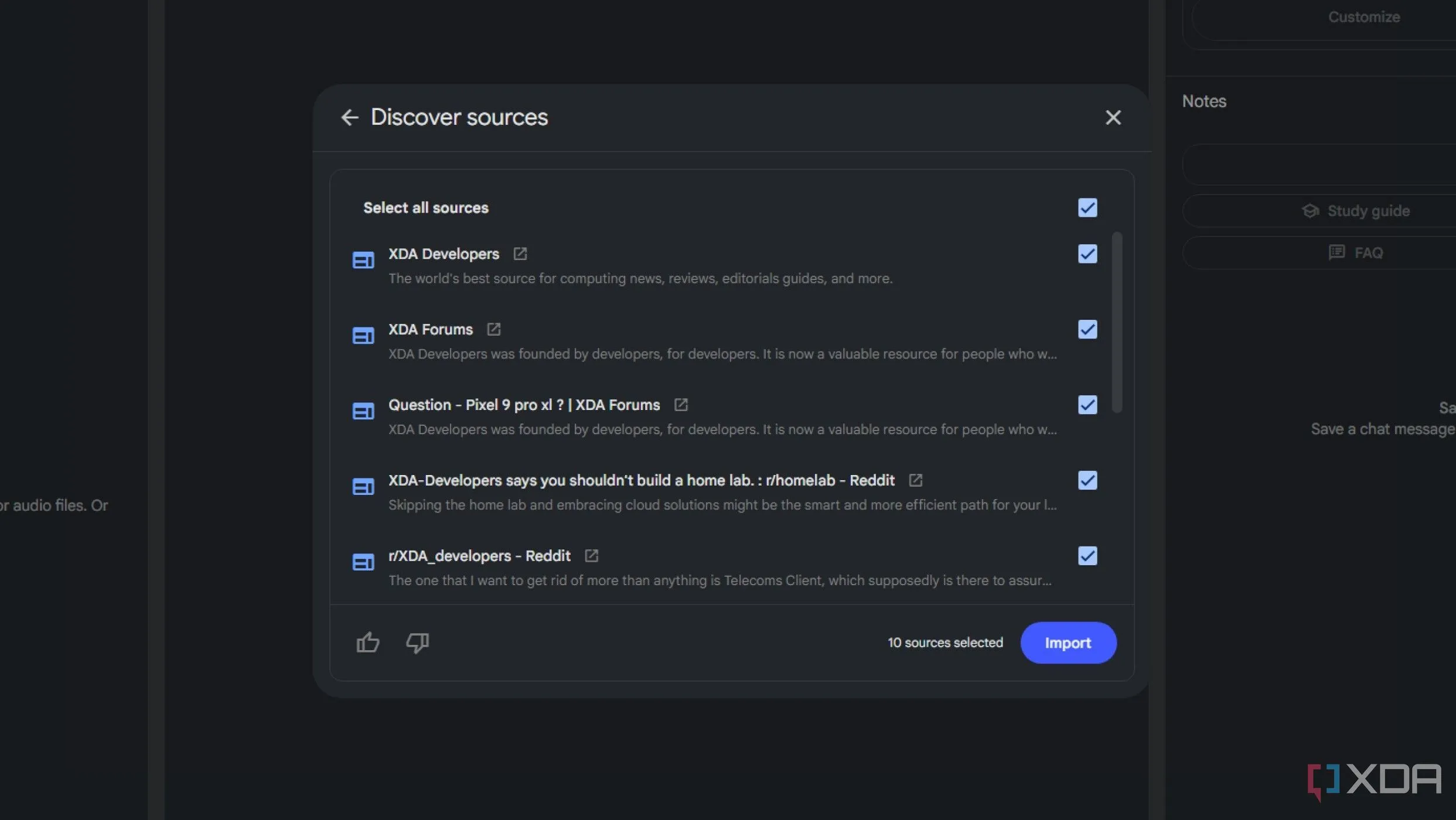Viewport: 1456px width, 820px height.
Task: Deselect the XDA Developers source checkbox
Action: tap(1087, 254)
